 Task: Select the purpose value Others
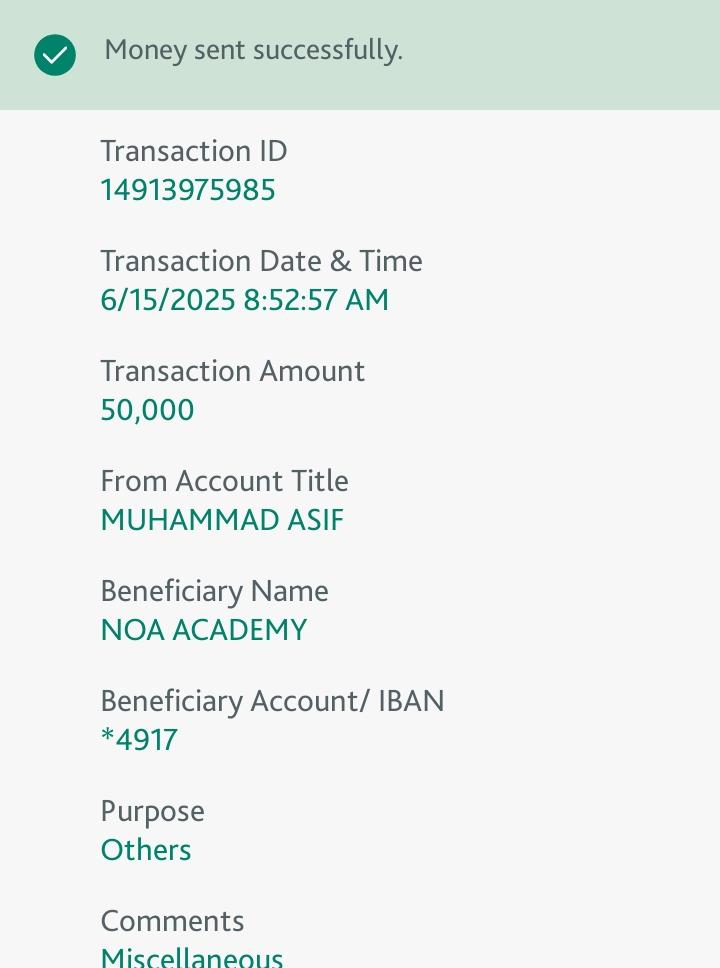pyautogui.click(x=146, y=850)
